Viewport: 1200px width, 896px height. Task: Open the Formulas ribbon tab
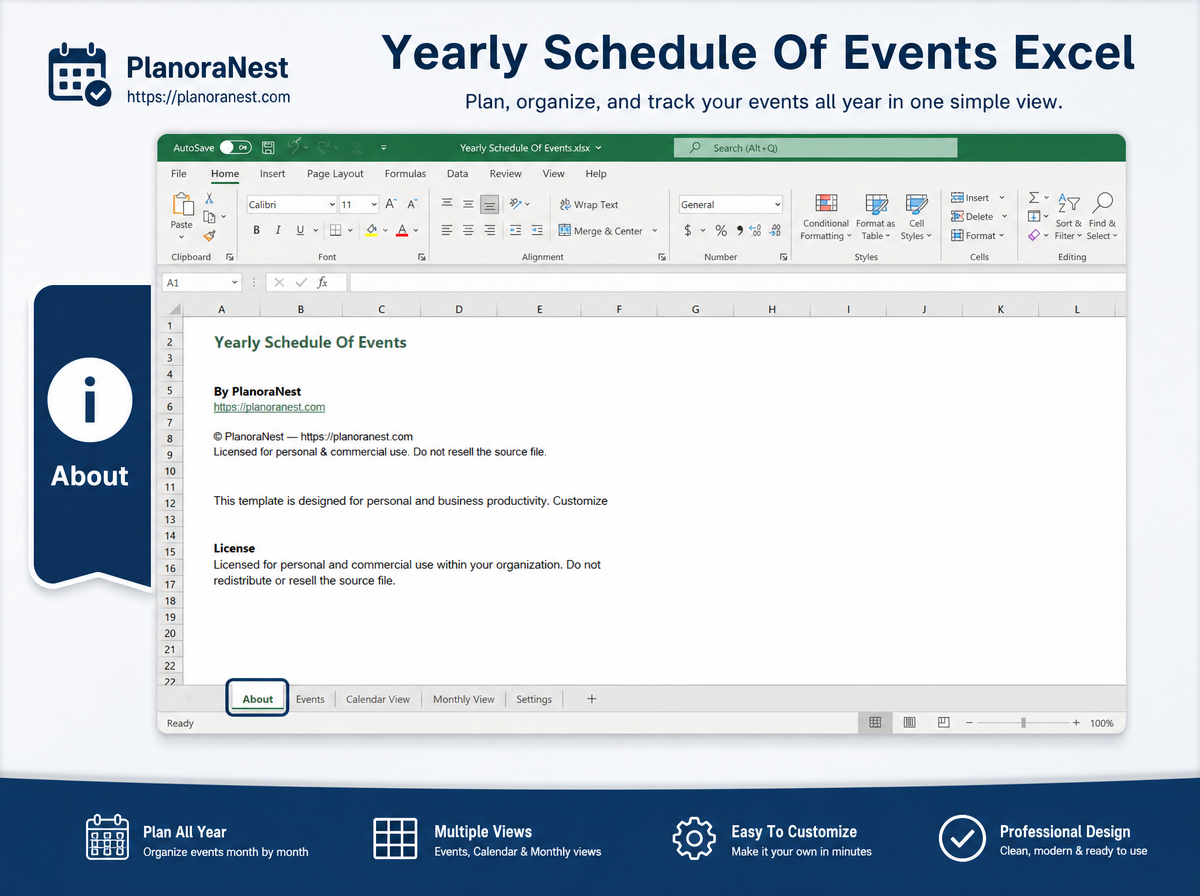pos(405,174)
